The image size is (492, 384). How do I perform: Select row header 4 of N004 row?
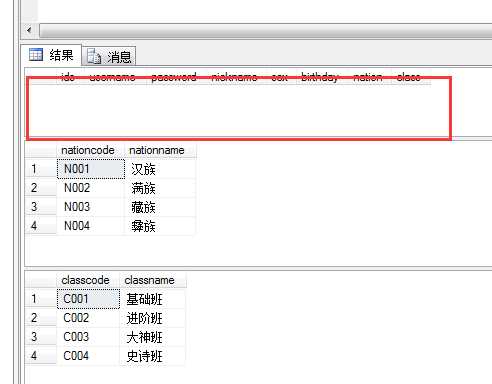click(x=41, y=226)
